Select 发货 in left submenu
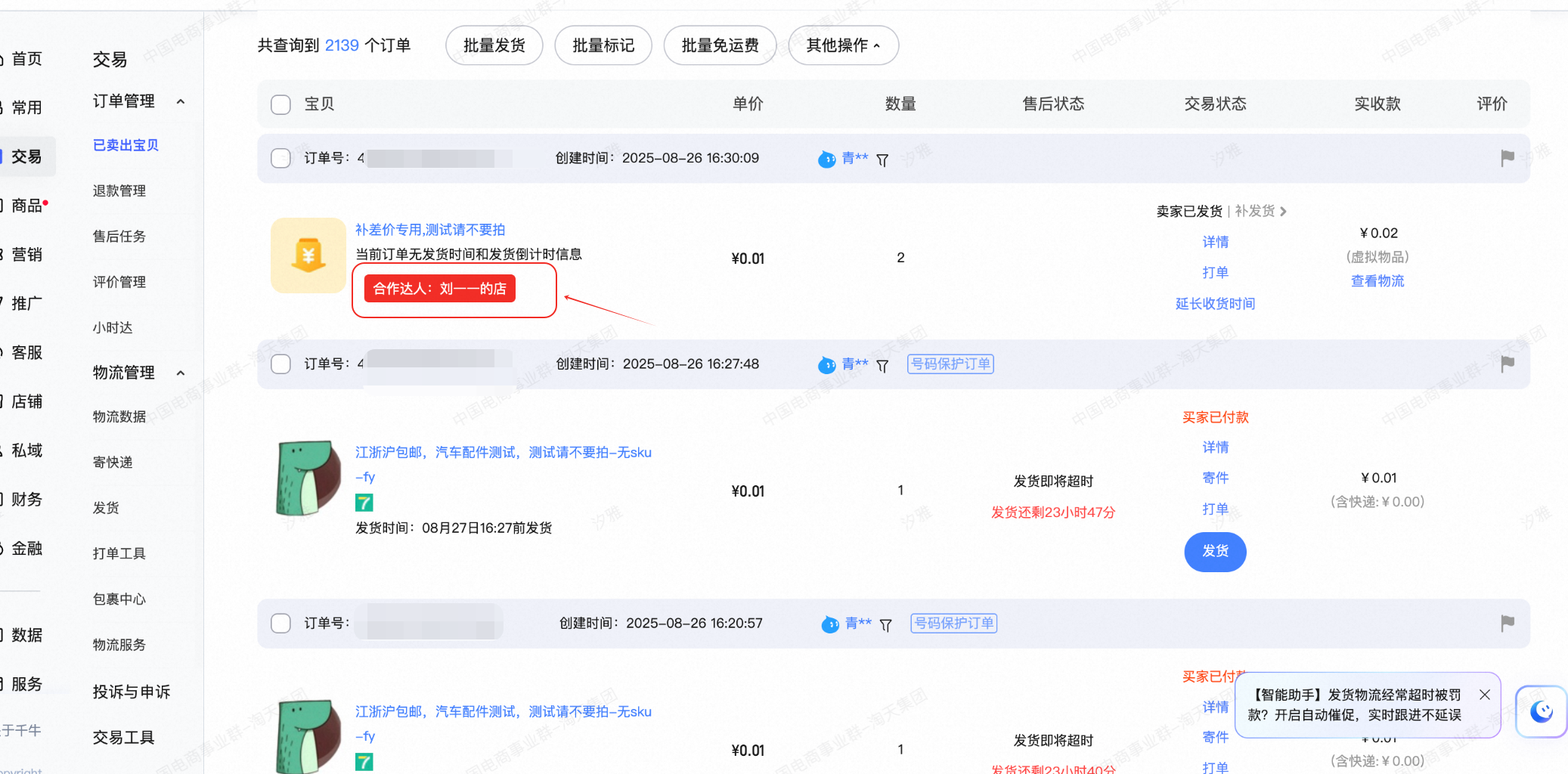The width and height of the screenshot is (1568, 774). click(x=106, y=508)
